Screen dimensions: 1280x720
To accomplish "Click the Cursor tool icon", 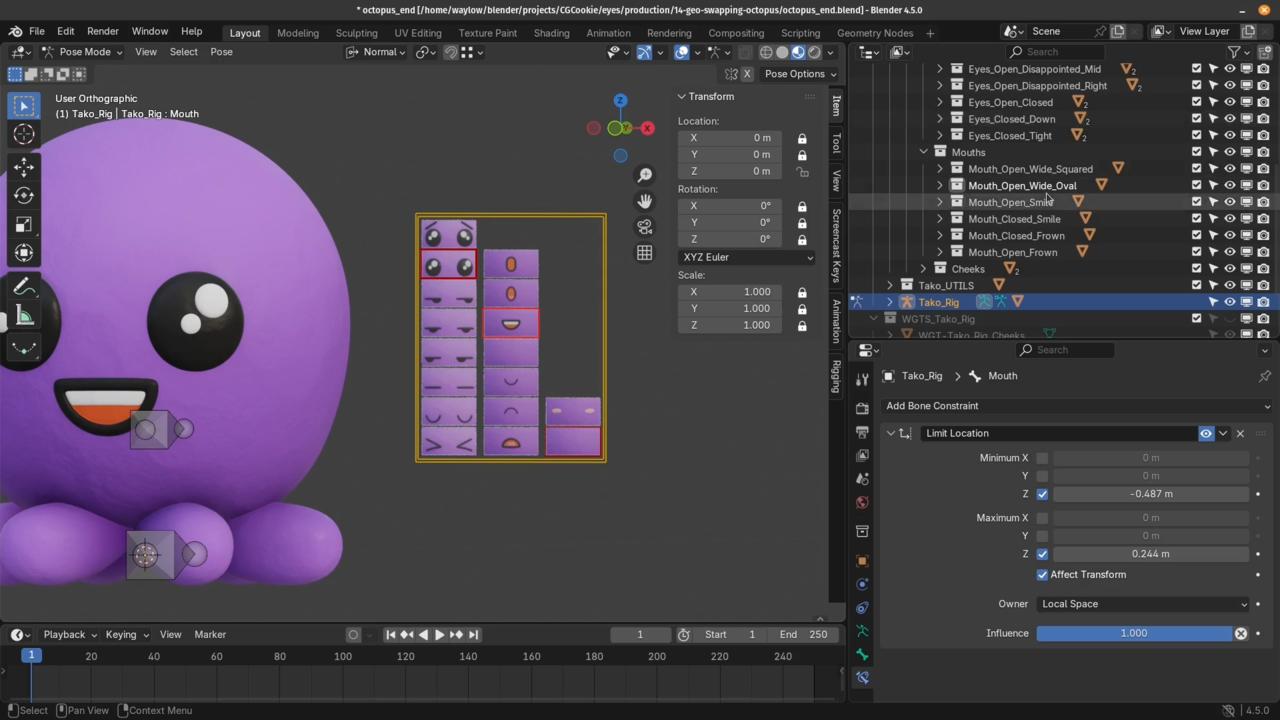I will pyautogui.click(x=24, y=135).
